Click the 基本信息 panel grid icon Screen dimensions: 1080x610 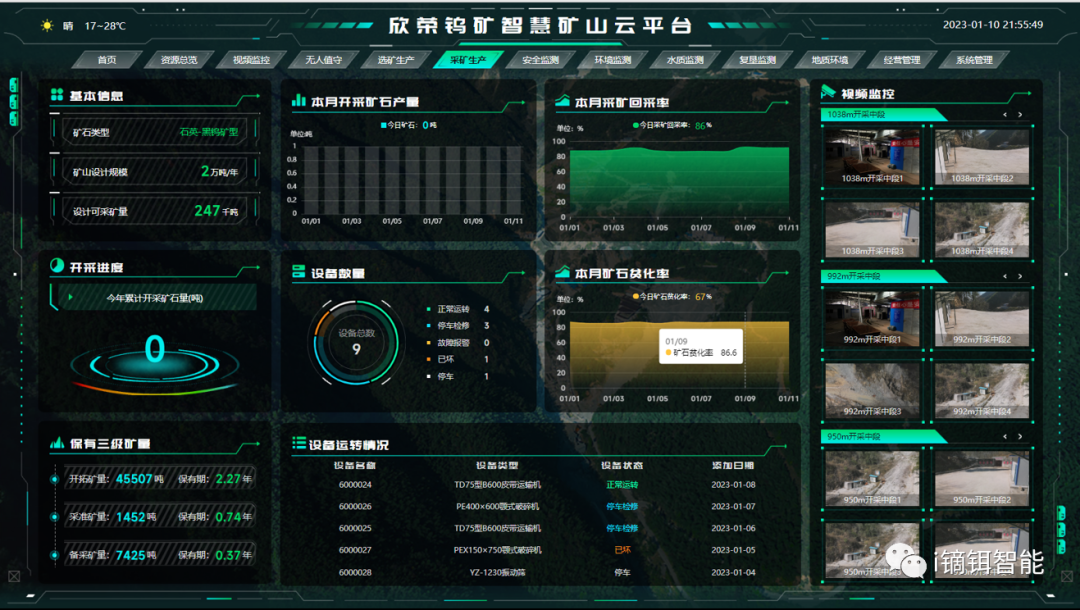(x=57, y=96)
